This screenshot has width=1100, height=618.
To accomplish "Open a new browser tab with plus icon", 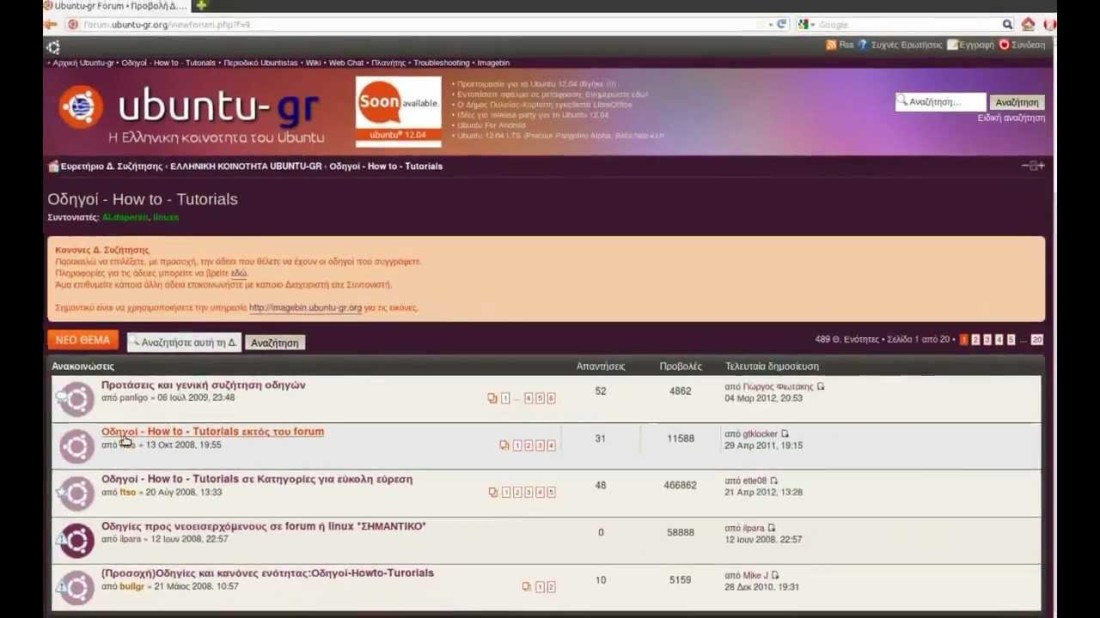I will 201,6.
